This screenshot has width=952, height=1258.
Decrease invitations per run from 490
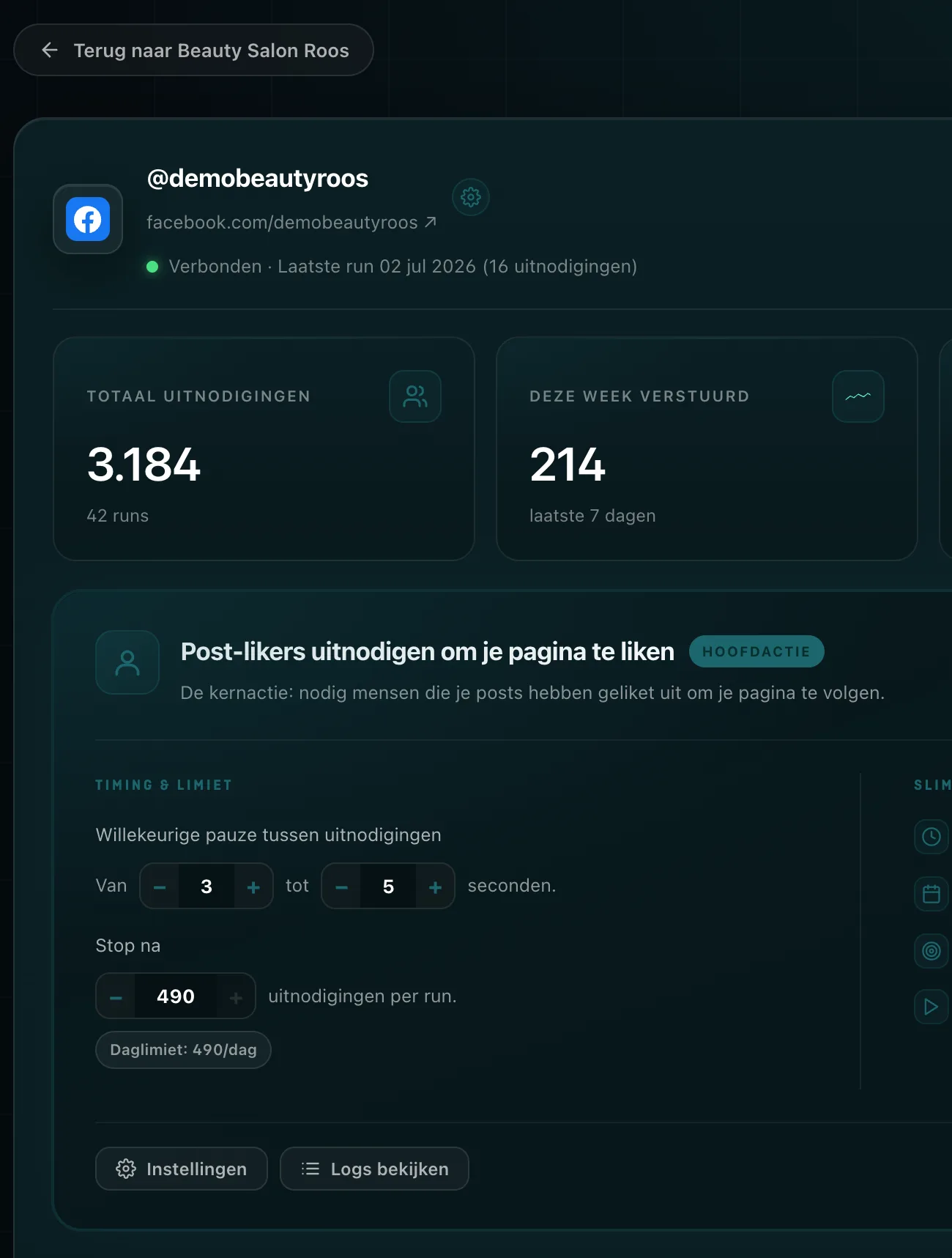coord(116,996)
